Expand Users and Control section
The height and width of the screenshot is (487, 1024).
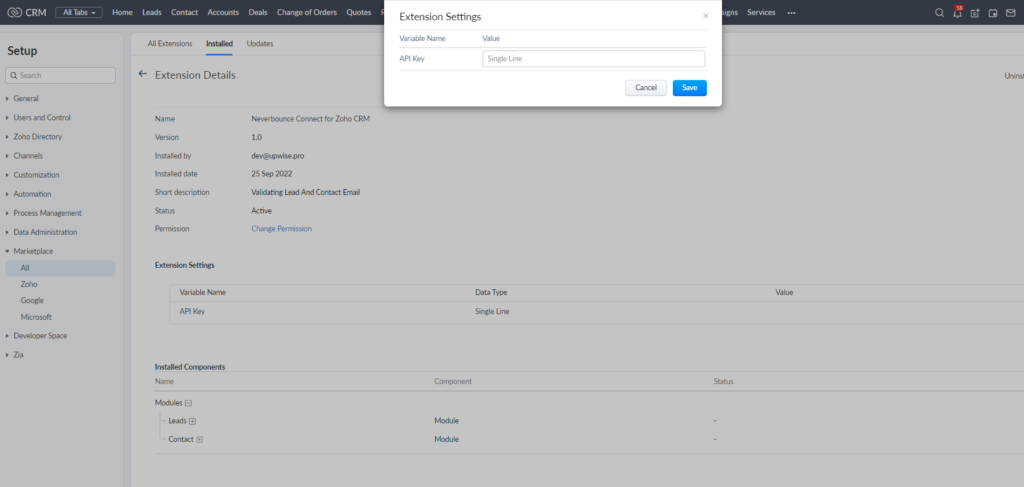[42, 118]
